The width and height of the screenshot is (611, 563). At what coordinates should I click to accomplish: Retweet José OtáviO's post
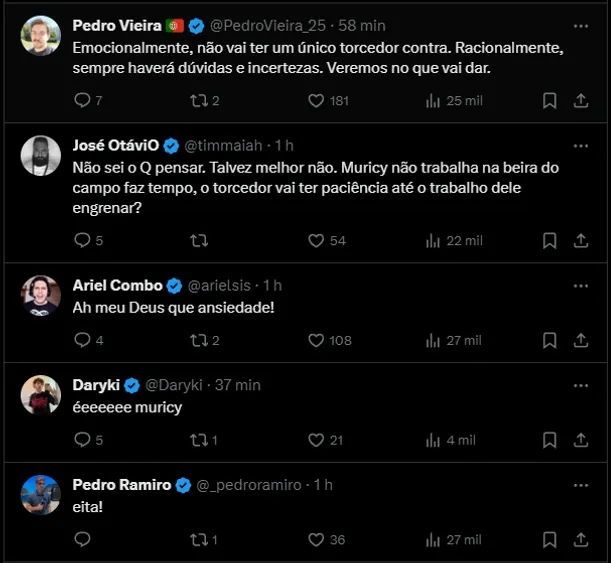tap(199, 240)
